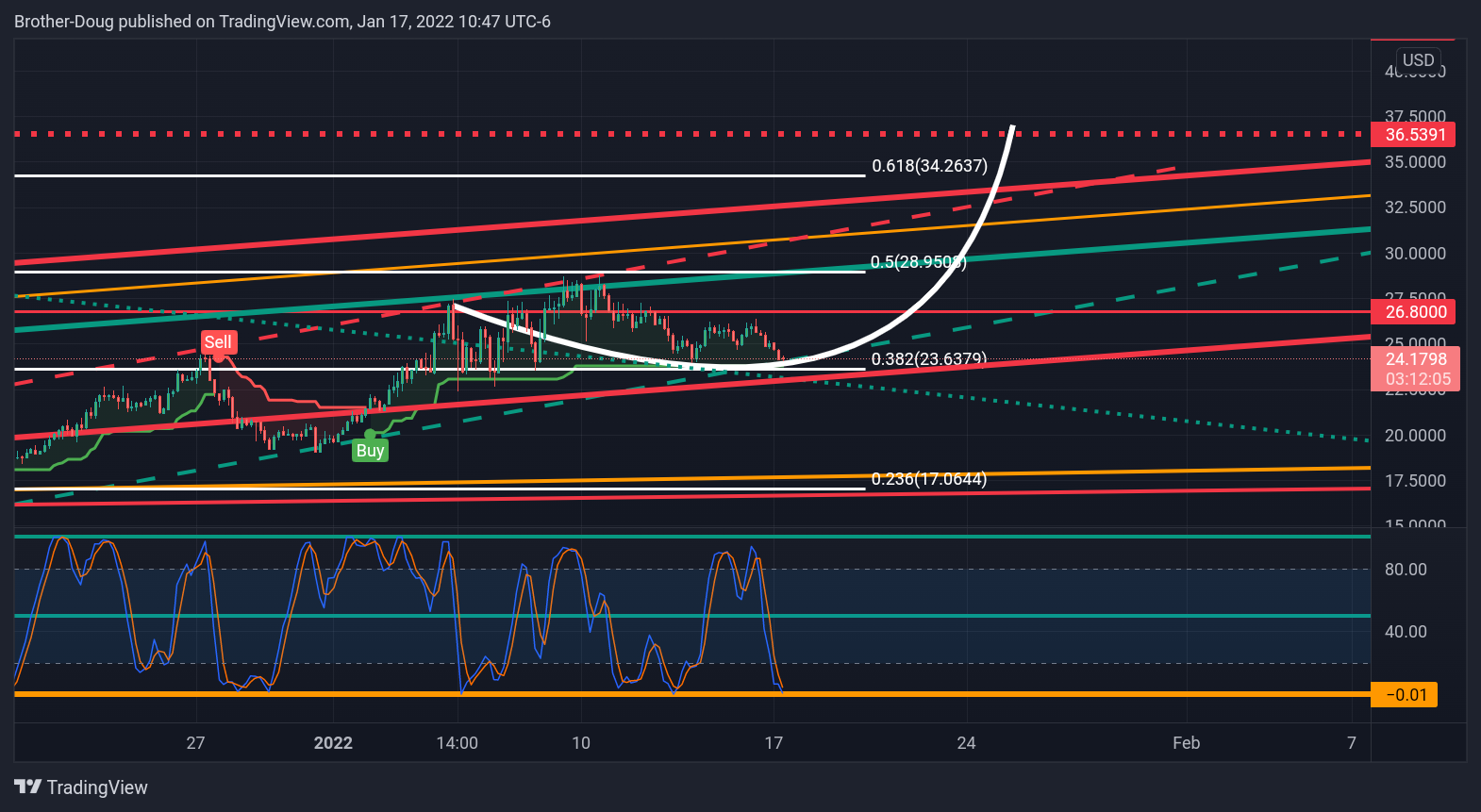This screenshot has height=812, width=1481.
Task: Click the 0.618(34.2637) Fibonacci label
Action: 929,166
